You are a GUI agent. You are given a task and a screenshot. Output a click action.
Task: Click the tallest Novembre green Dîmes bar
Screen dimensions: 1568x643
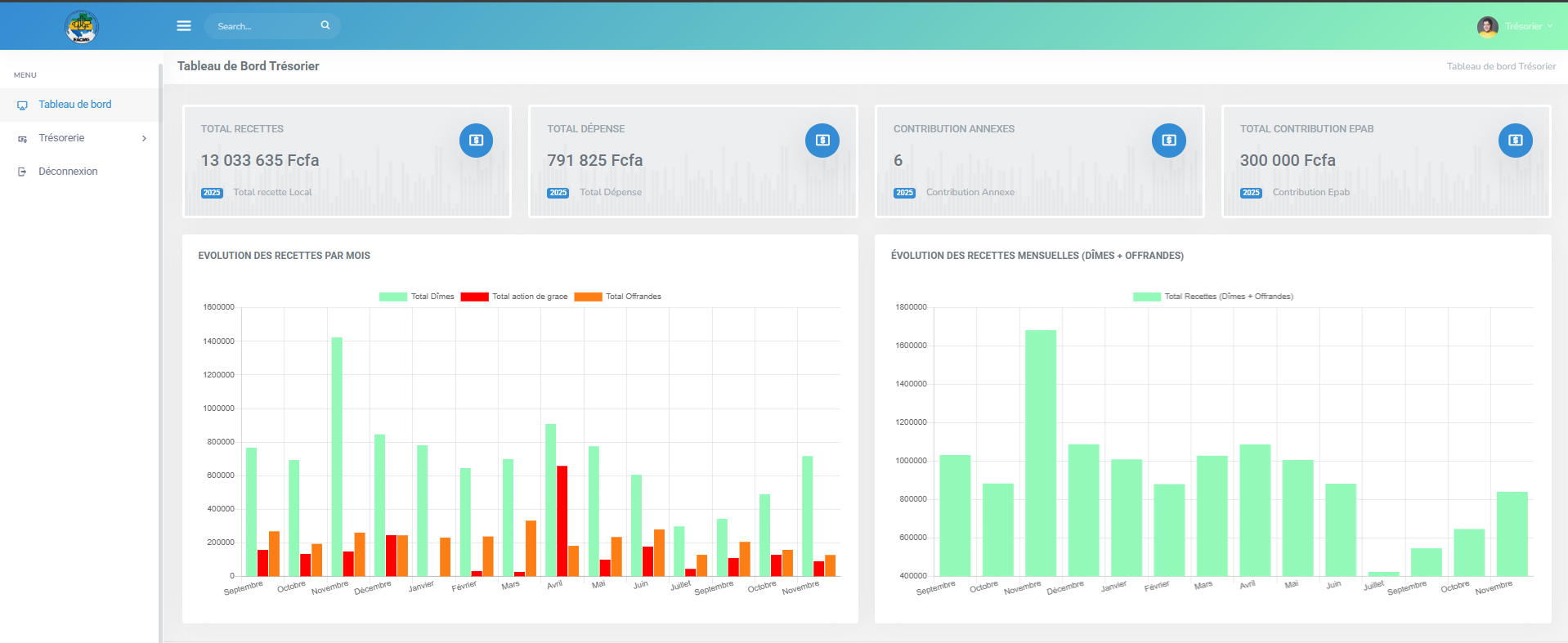click(x=337, y=456)
